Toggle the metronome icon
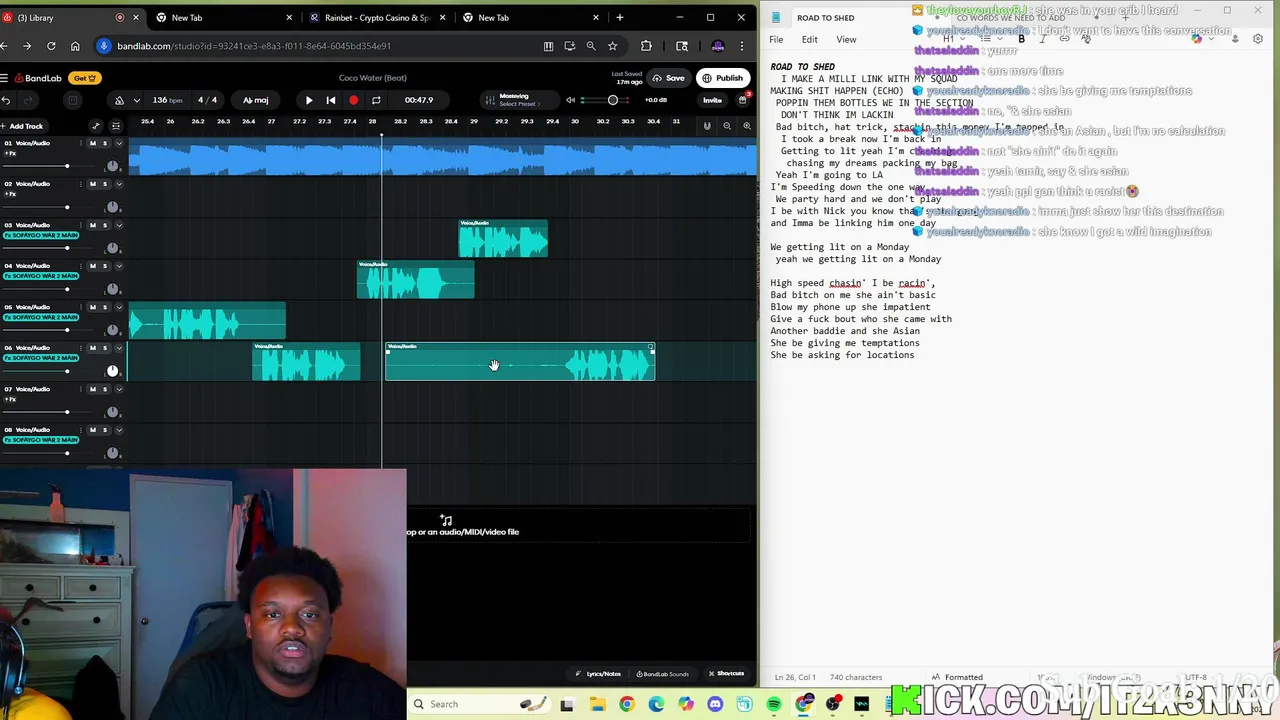 120,100
